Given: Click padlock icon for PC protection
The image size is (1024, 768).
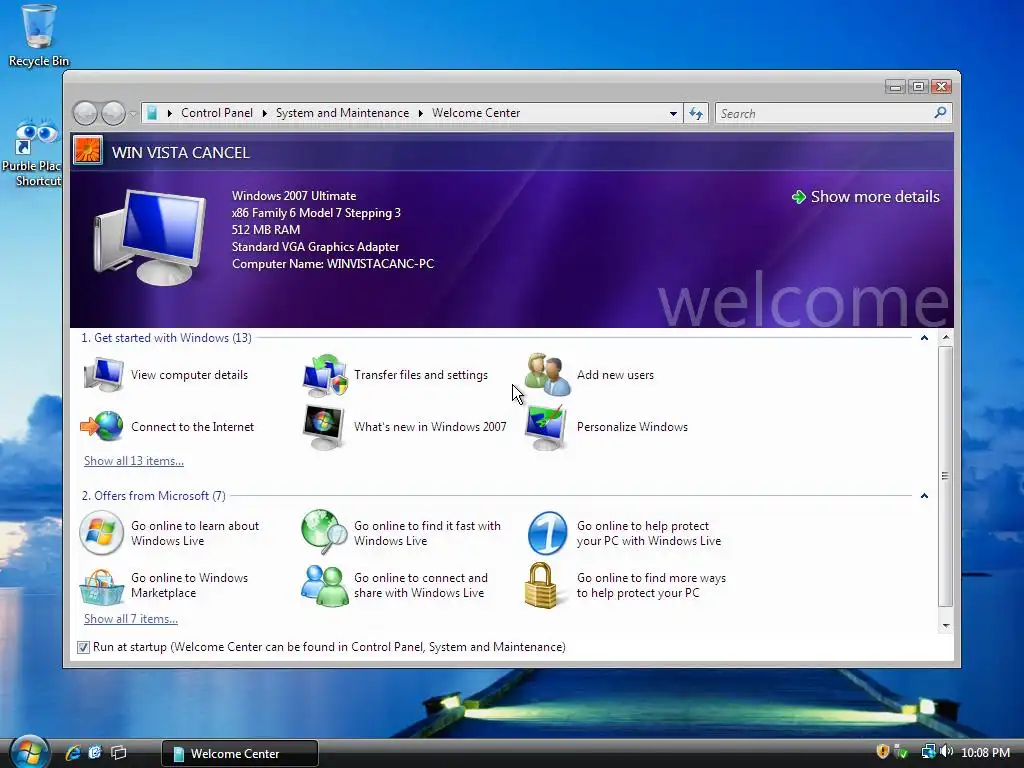Looking at the screenshot, I should tap(542, 585).
